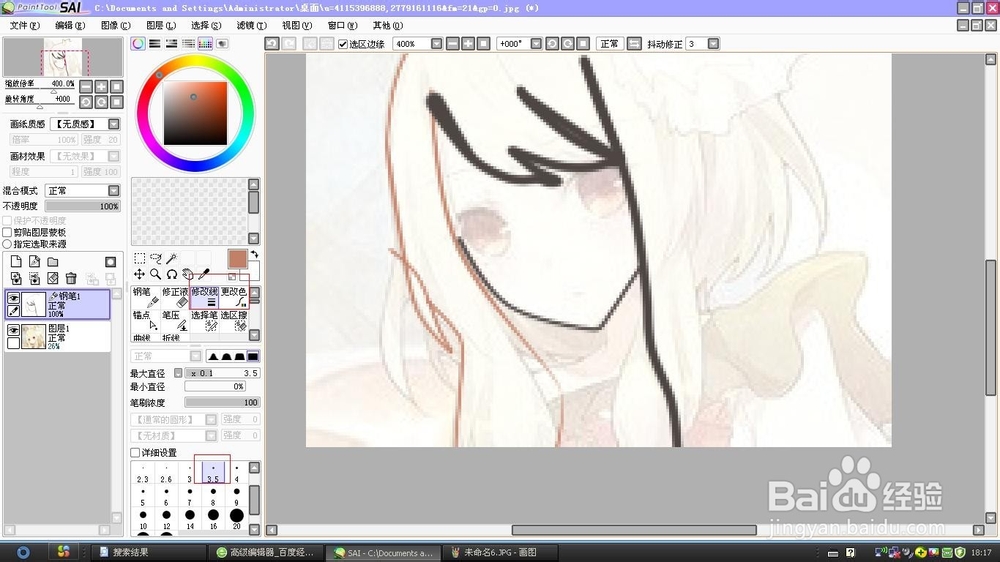Screen dimensions: 1000x562
Task: Click the navigator zoom in plus button
Action: coord(101,87)
